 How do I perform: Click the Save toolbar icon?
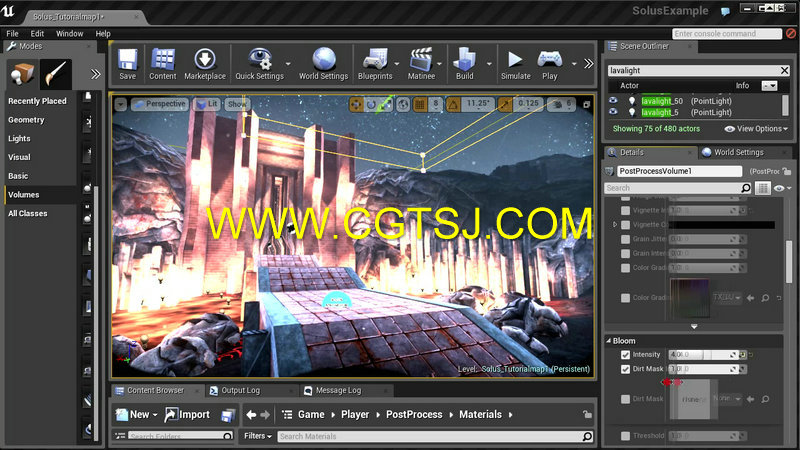[128, 59]
